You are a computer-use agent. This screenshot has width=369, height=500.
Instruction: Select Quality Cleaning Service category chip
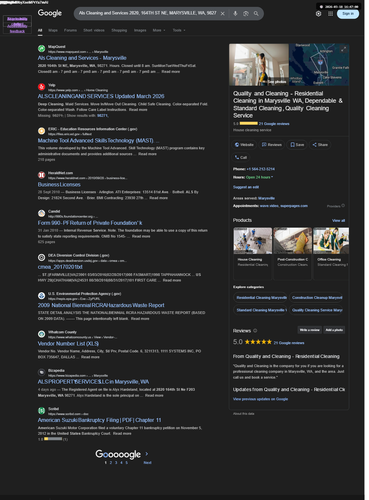coord(317,310)
